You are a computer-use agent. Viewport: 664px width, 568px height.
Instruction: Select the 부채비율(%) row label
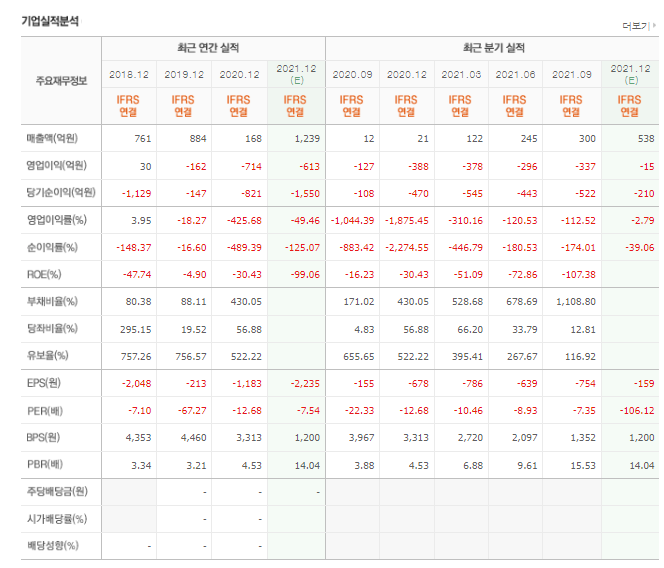52,301
